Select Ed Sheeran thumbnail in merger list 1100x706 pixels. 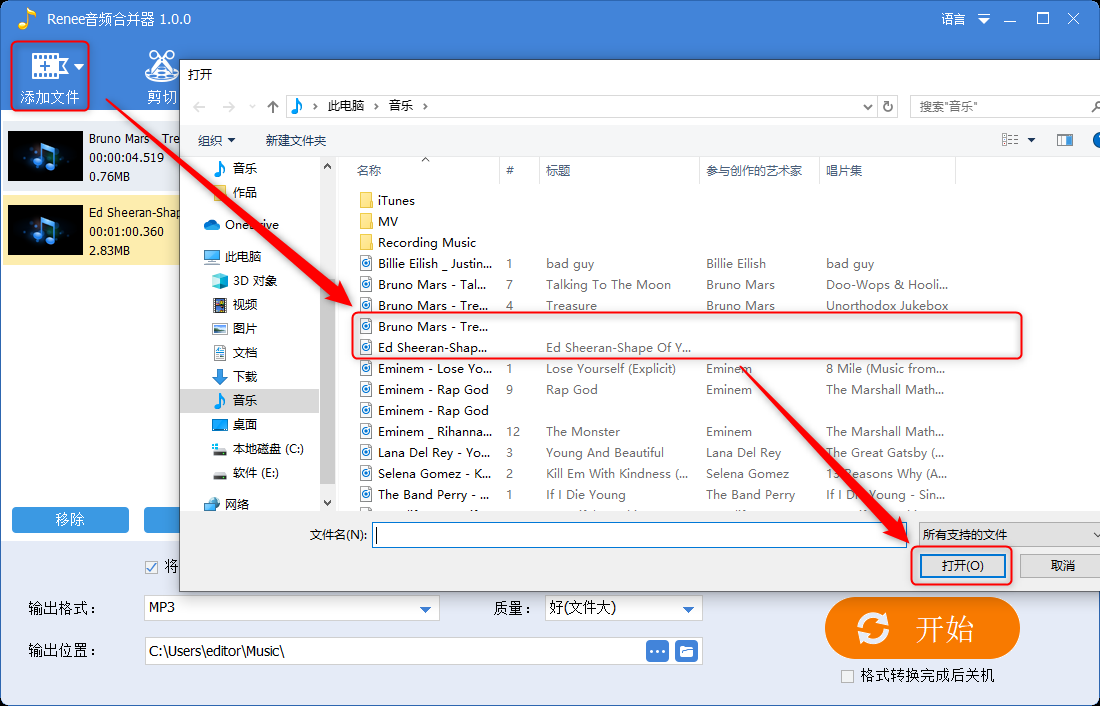point(45,230)
